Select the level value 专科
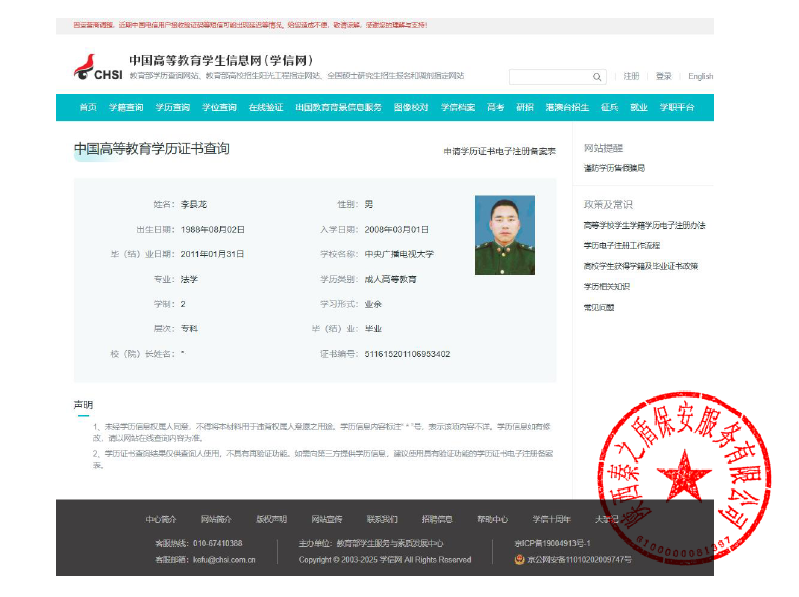The height and width of the screenshot is (597, 799). coord(189,329)
